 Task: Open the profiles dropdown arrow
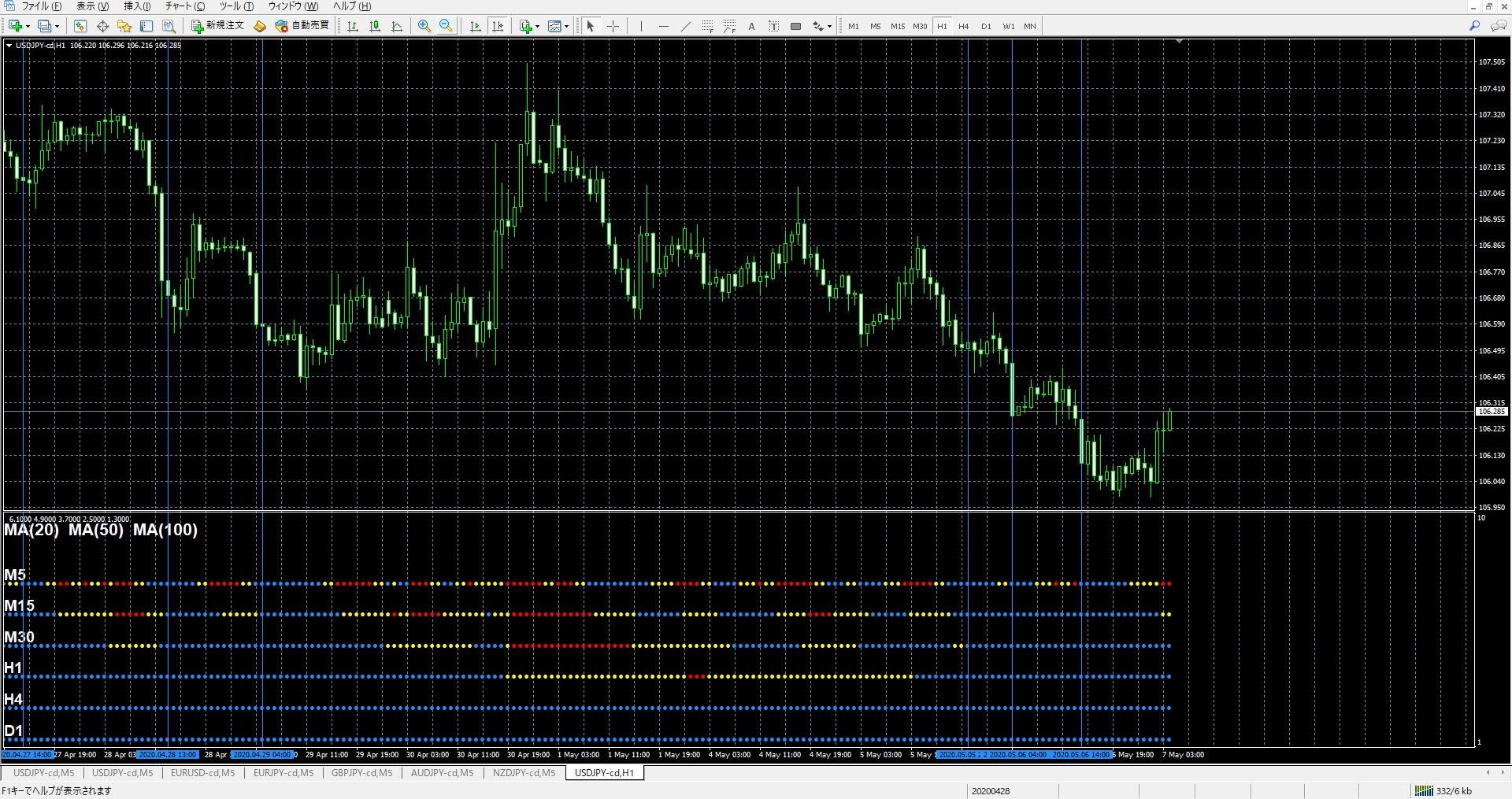[57, 26]
